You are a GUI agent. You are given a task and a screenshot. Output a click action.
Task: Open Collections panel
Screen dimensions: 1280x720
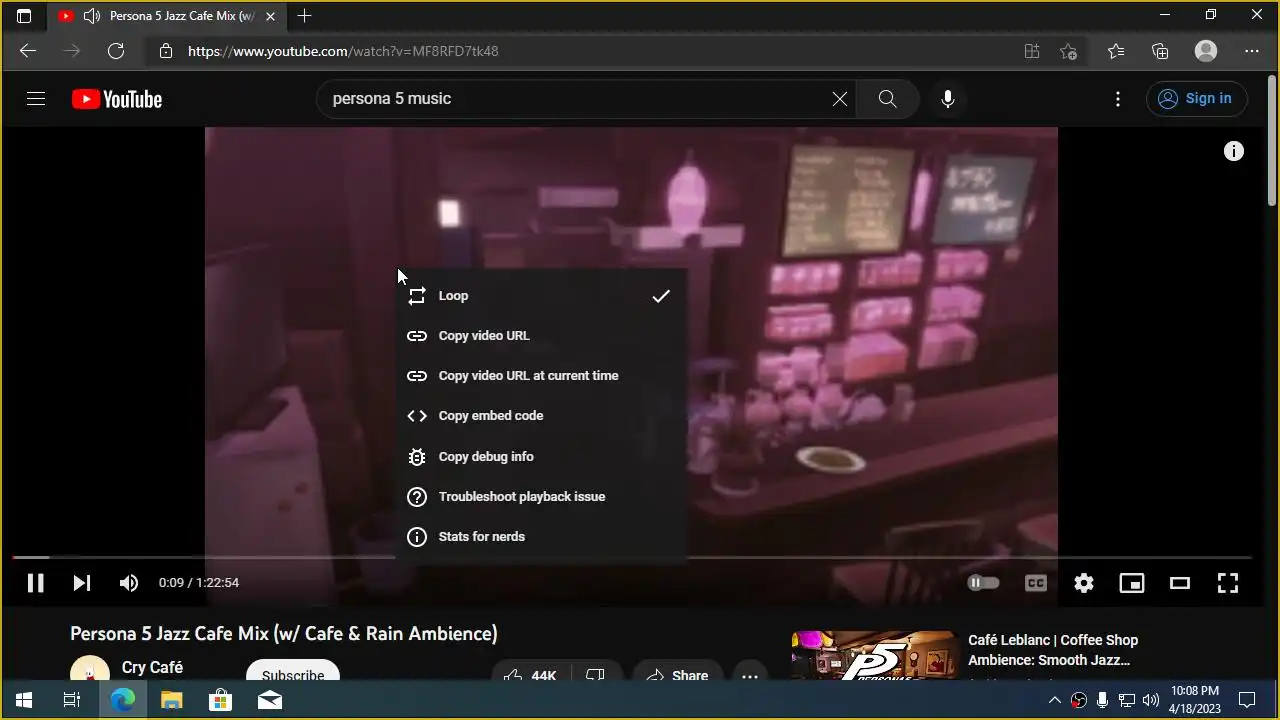[x=1160, y=51]
